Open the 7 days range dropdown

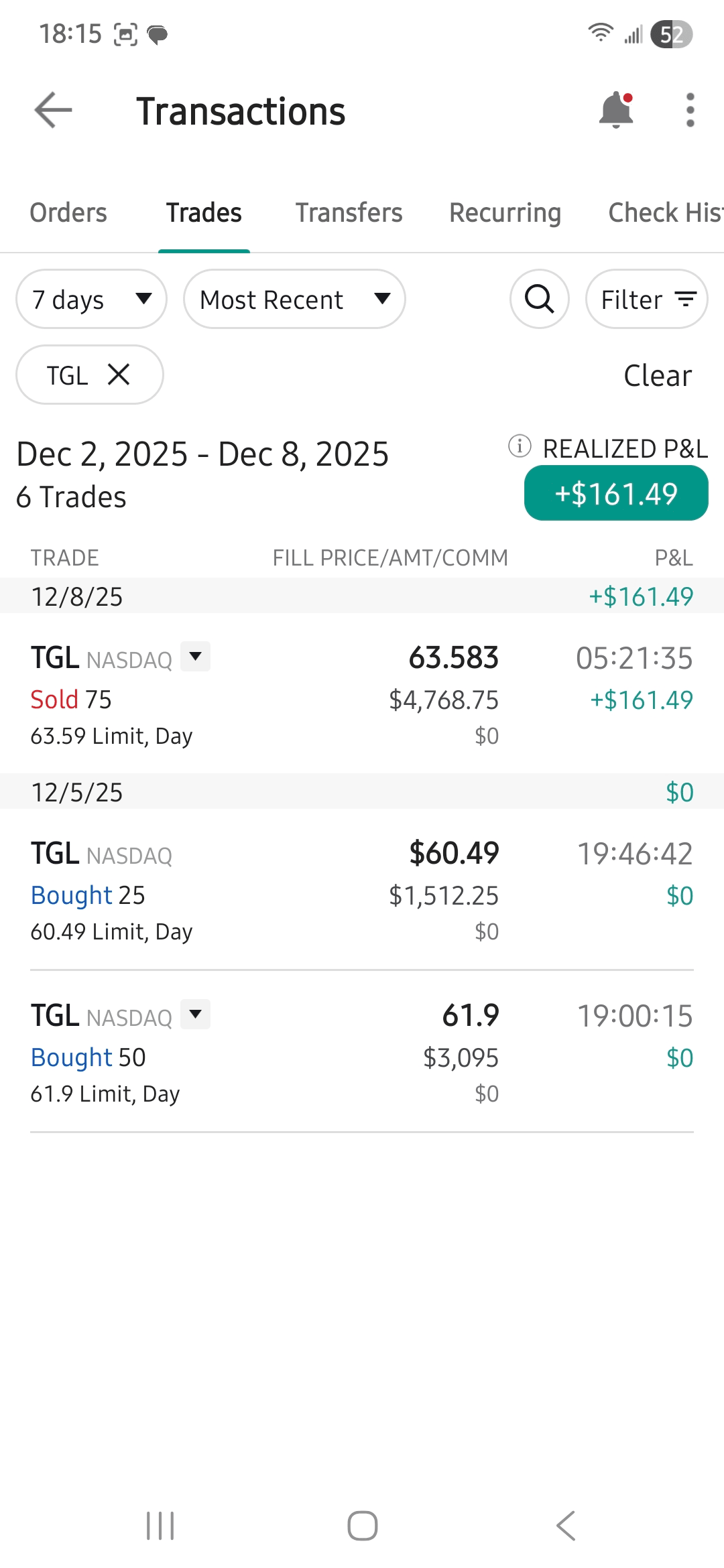coord(91,299)
